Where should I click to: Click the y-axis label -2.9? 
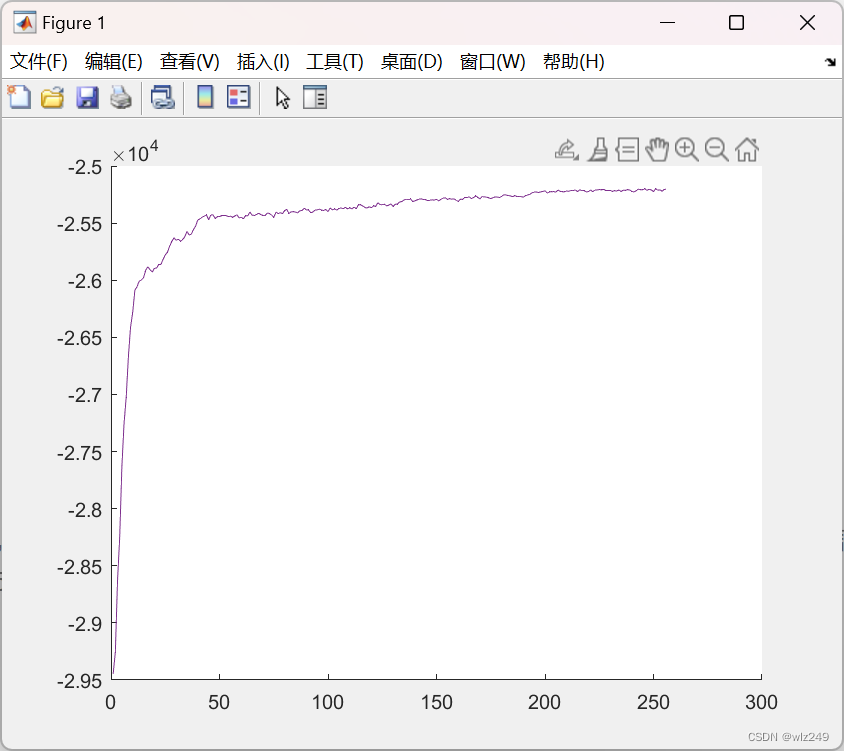coord(85,624)
